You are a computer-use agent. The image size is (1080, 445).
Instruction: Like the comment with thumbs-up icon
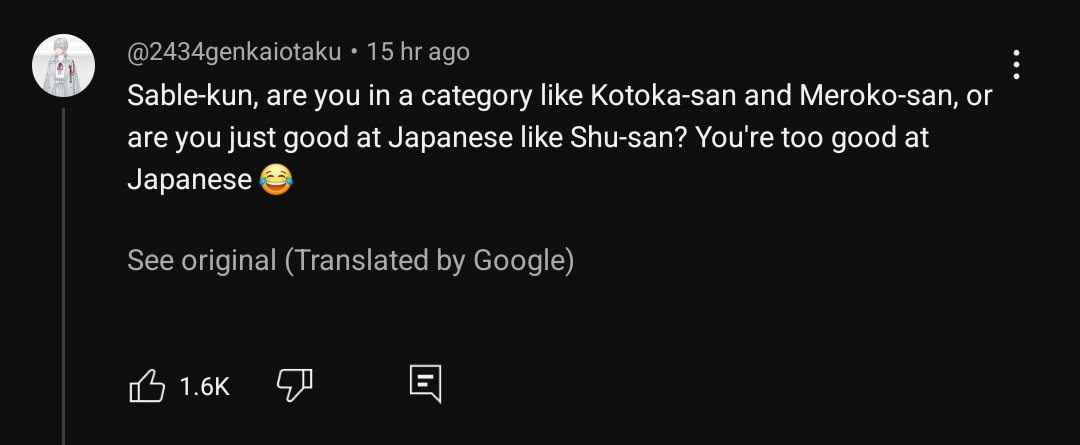click(147, 385)
